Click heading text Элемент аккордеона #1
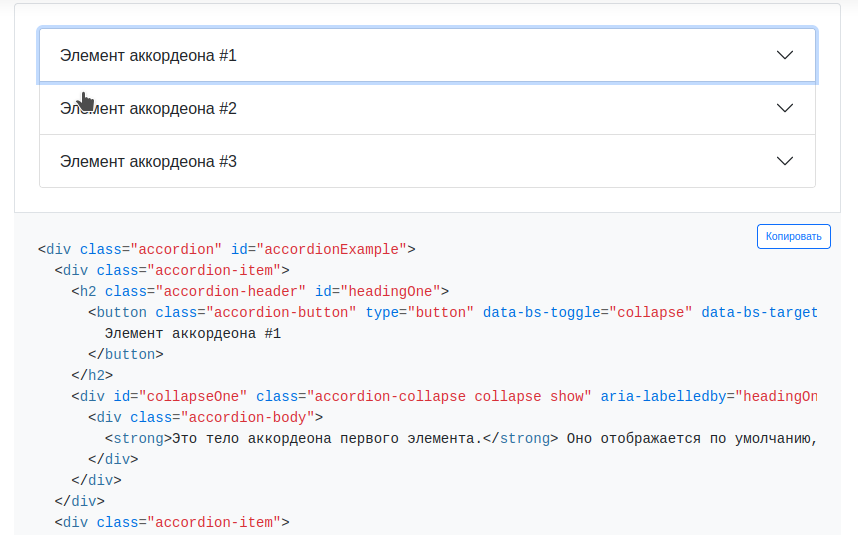858x535 pixels. 148,56
